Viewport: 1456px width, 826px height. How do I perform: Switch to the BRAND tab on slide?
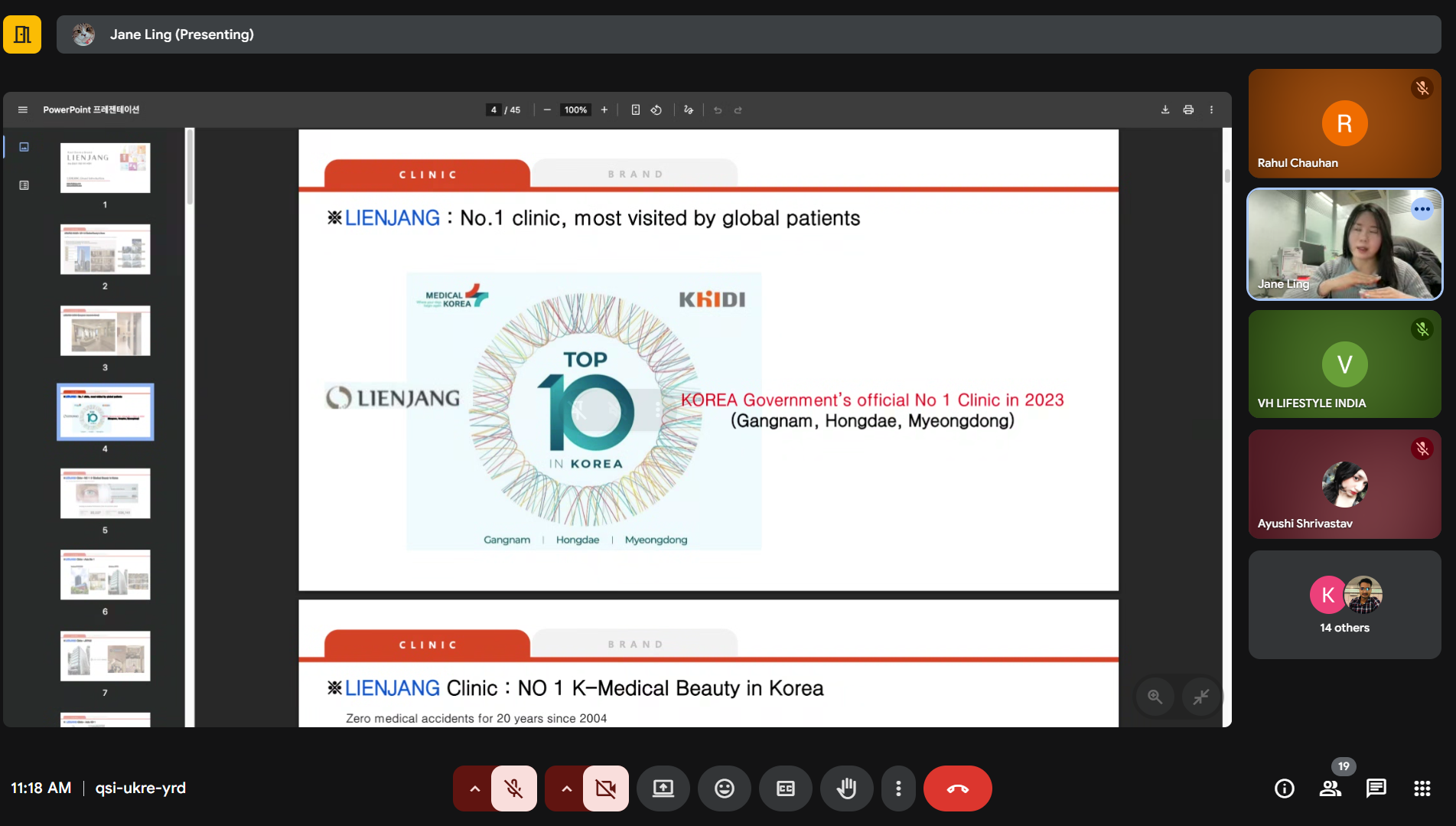click(x=635, y=174)
